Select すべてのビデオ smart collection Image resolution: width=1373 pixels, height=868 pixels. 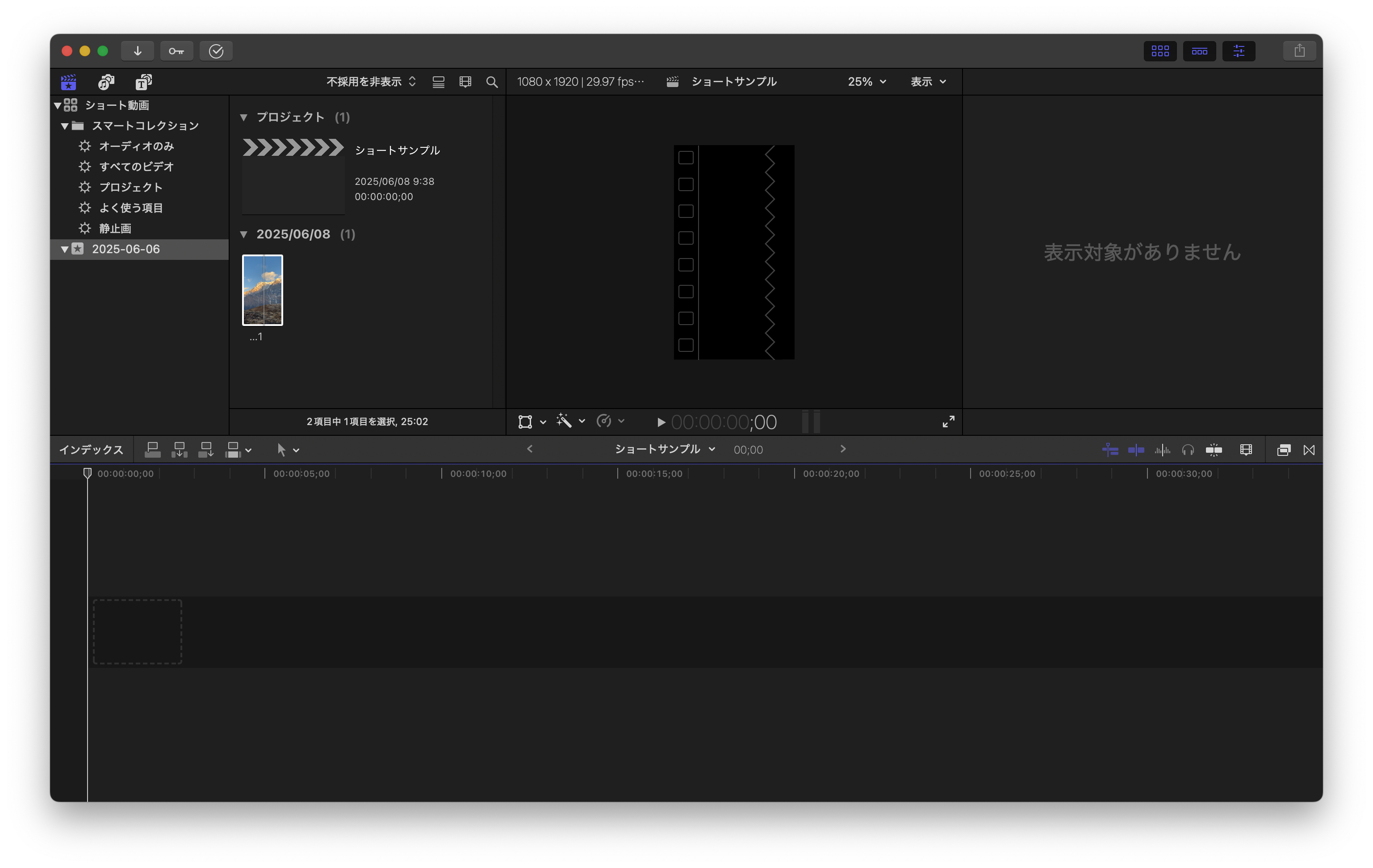(136, 167)
